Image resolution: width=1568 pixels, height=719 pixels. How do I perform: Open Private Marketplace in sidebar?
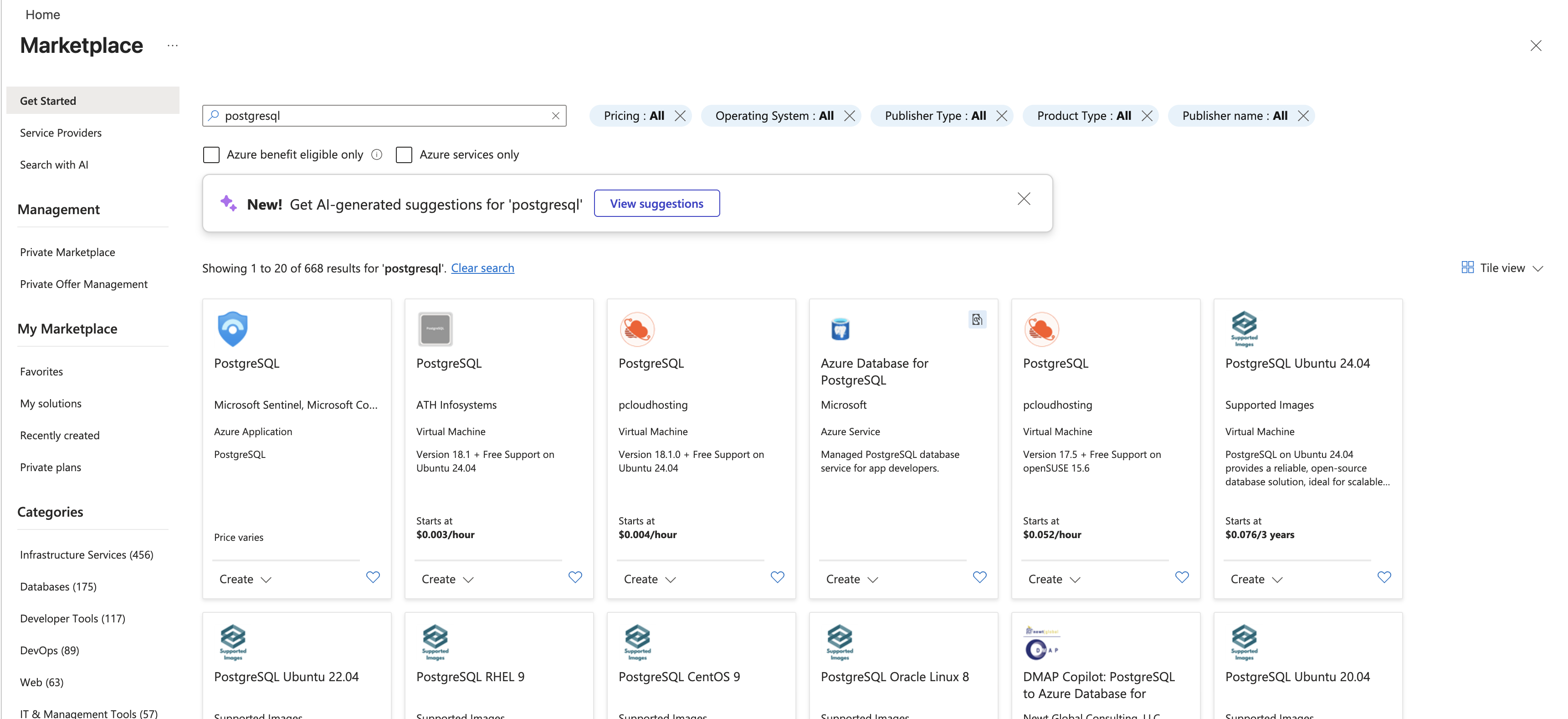(x=67, y=252)
